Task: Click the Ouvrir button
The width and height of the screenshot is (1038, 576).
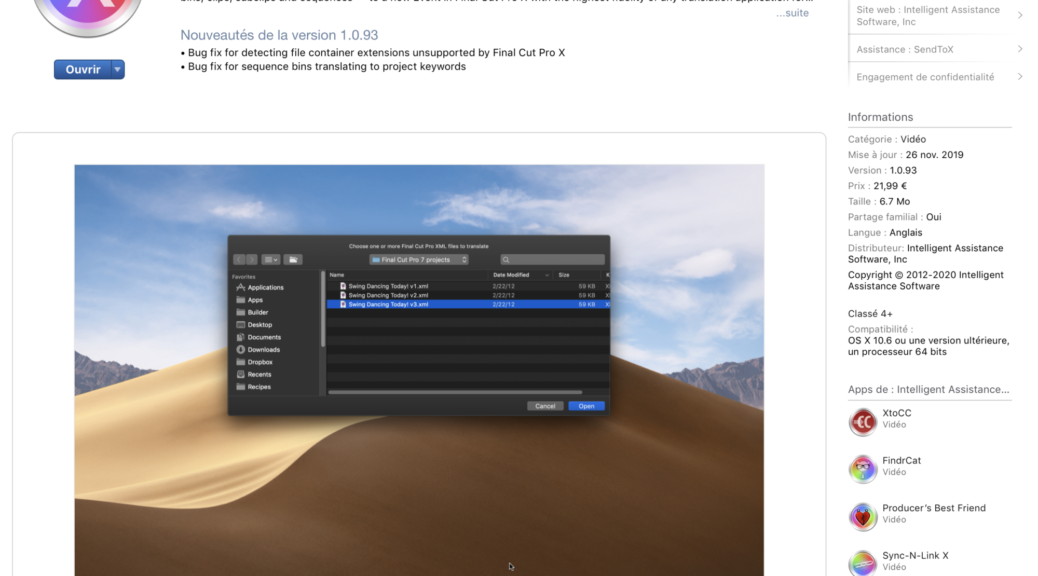Action: [82, 70]
